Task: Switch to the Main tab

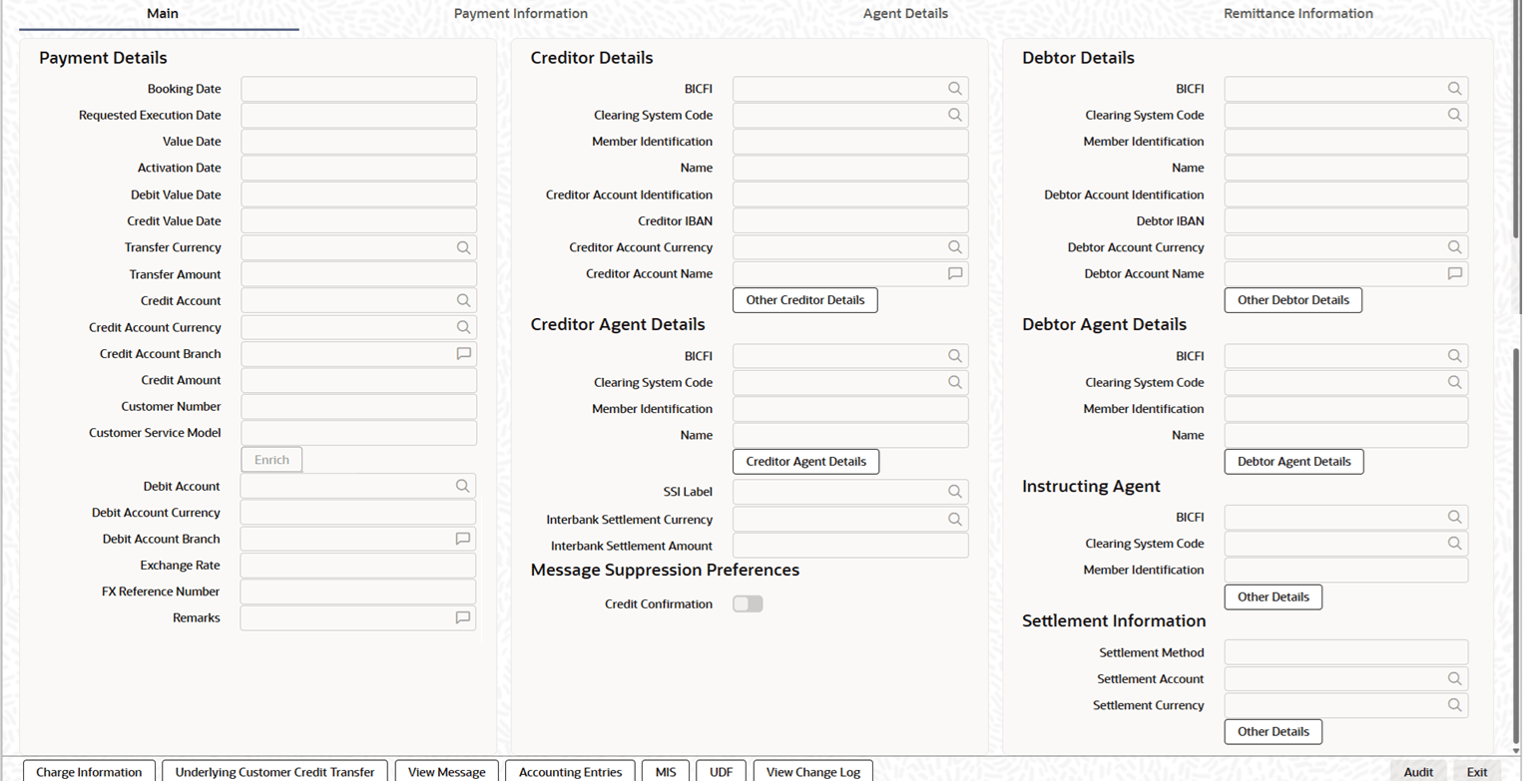Action: tap(163, 14)
